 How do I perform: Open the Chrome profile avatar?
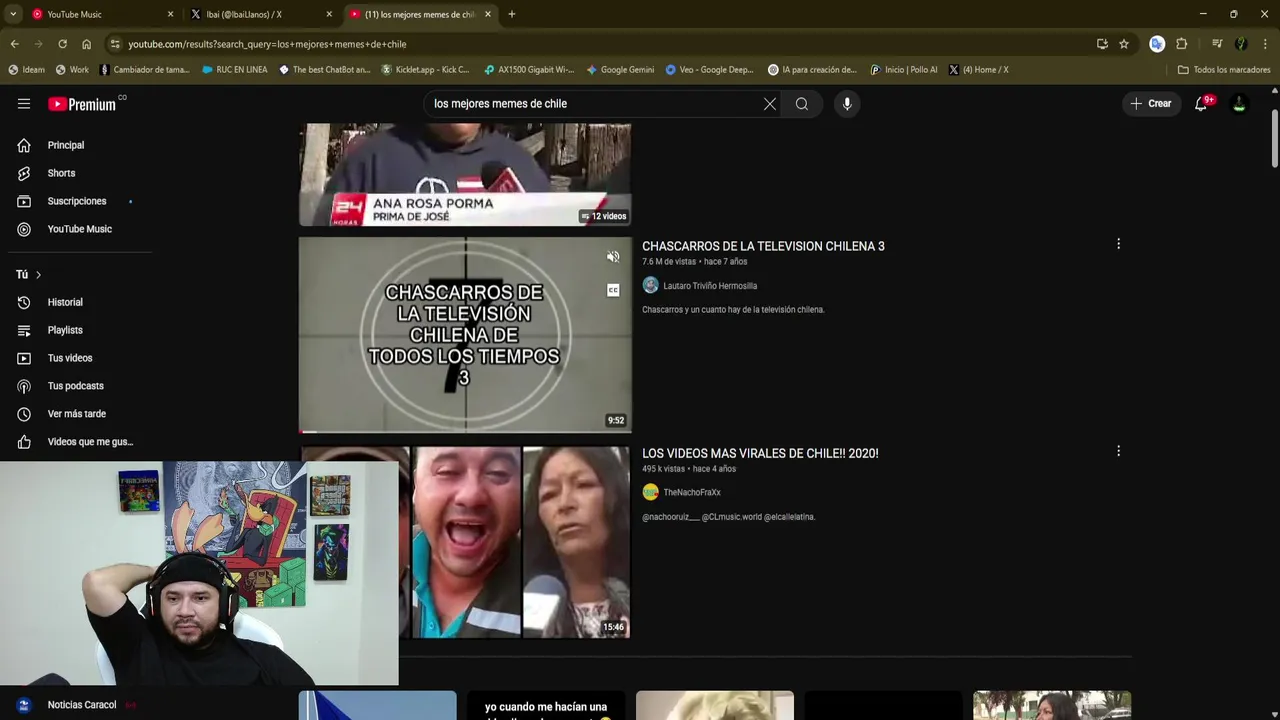1241,44
